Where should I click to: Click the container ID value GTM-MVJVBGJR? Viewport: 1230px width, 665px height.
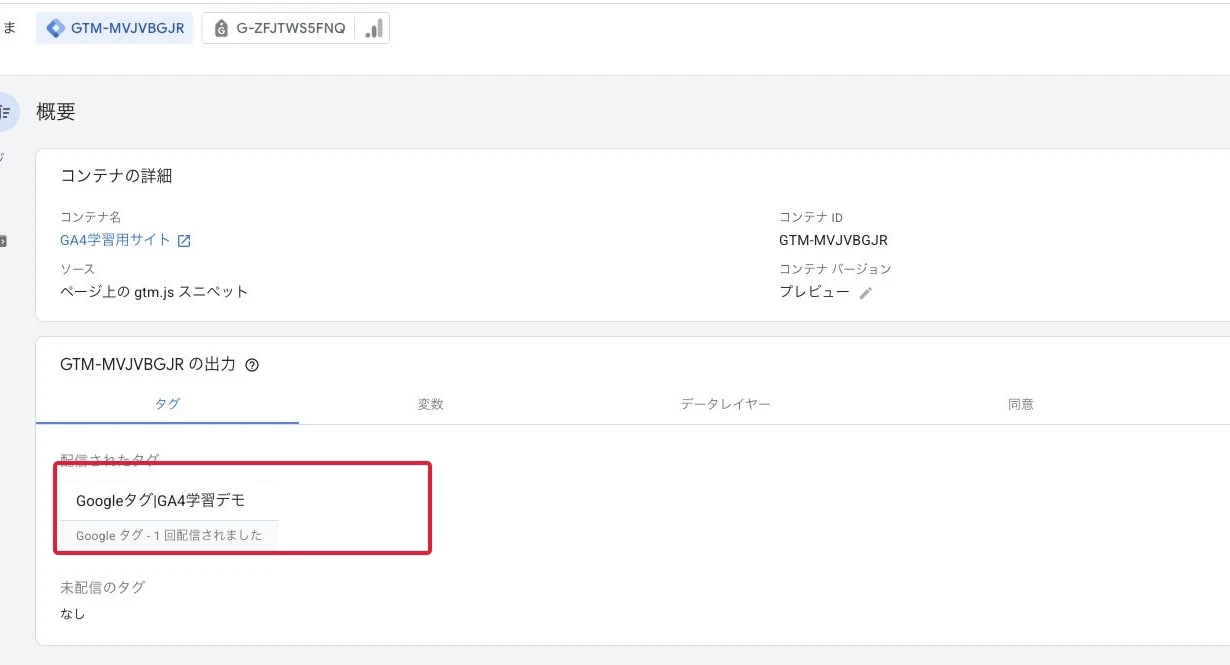pos(833,240)
